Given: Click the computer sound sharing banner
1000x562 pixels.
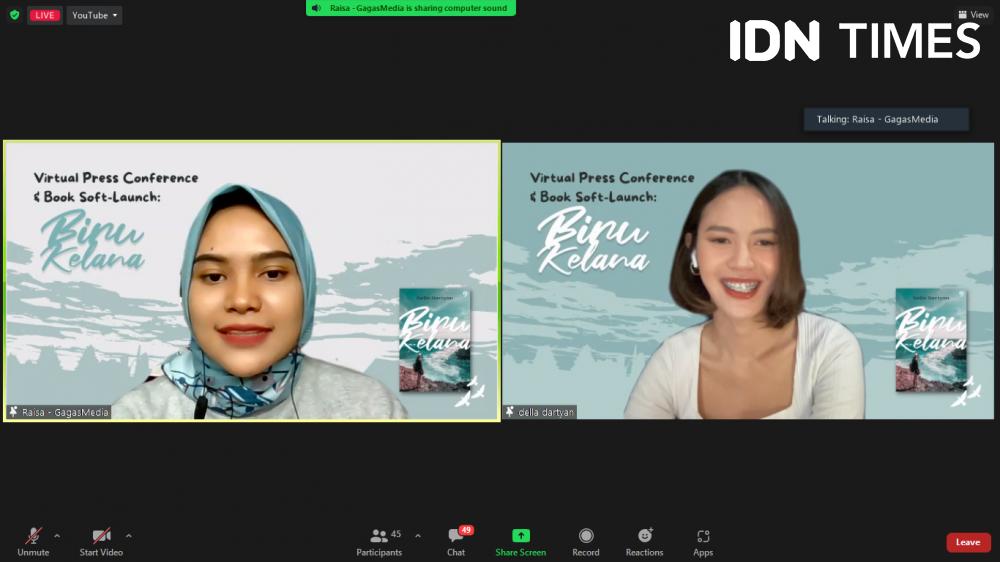Looking at the screenshot, I should pos(411,8).
